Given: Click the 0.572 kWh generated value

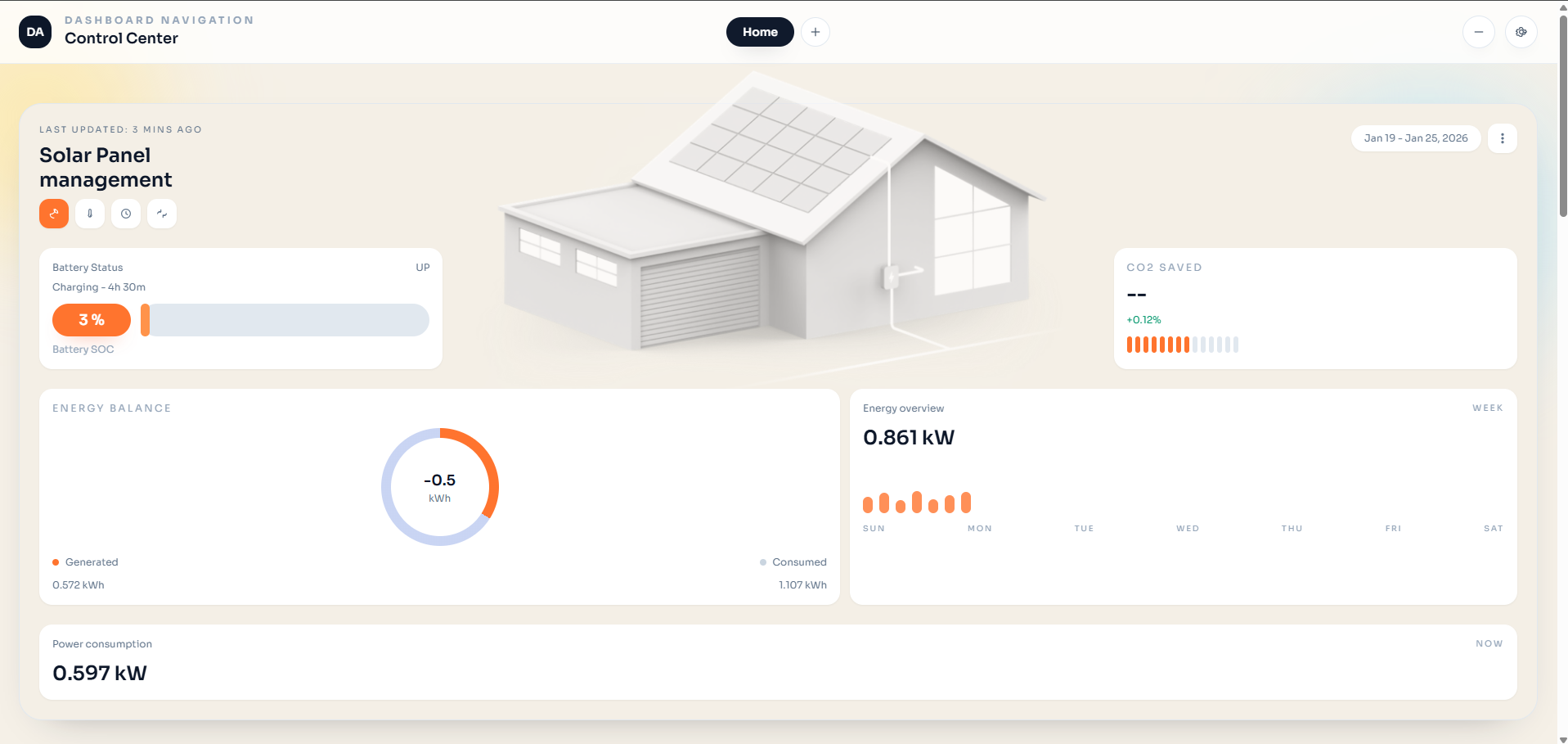Looking at the screenshot, I should pos(79,585).
